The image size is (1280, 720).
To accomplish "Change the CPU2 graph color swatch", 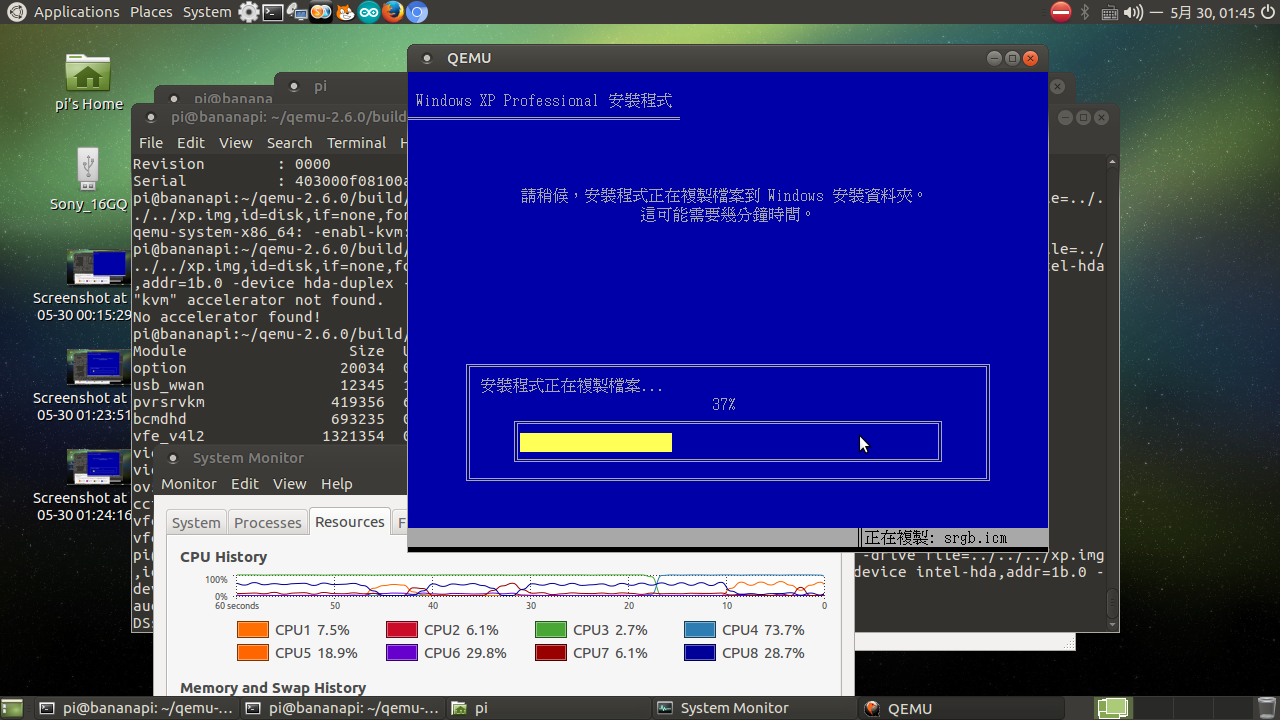I will pos(402,630).
